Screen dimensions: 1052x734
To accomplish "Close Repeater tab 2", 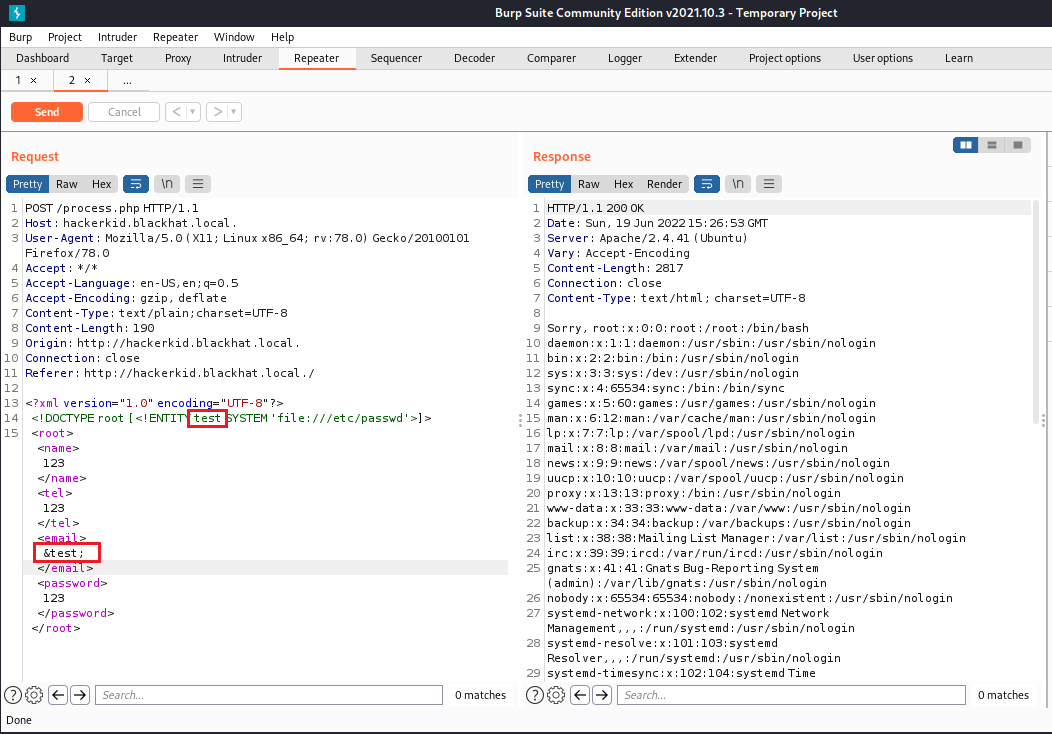I will [87, 81].
